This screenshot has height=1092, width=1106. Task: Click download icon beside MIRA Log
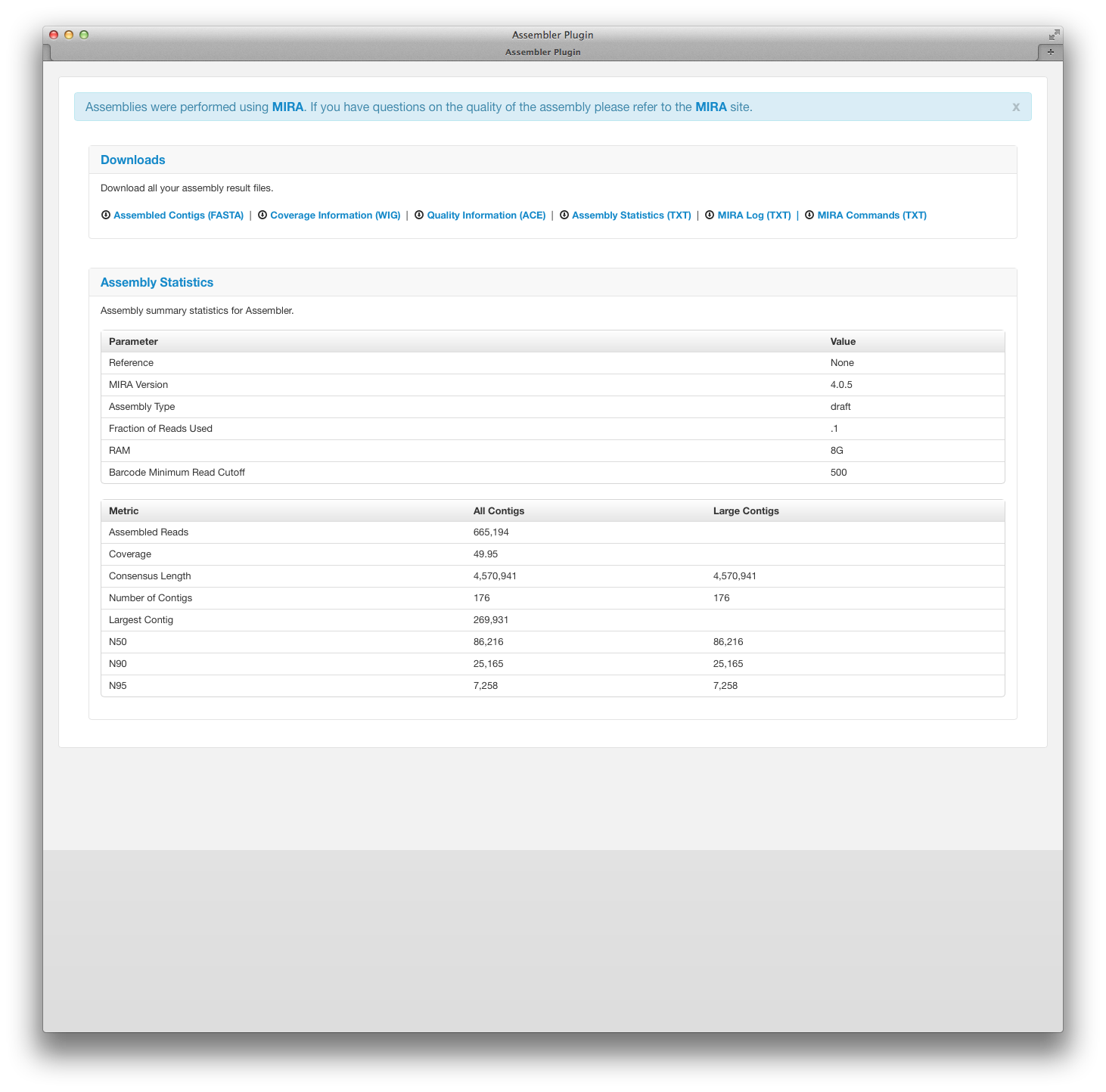[x=710, y=215]
